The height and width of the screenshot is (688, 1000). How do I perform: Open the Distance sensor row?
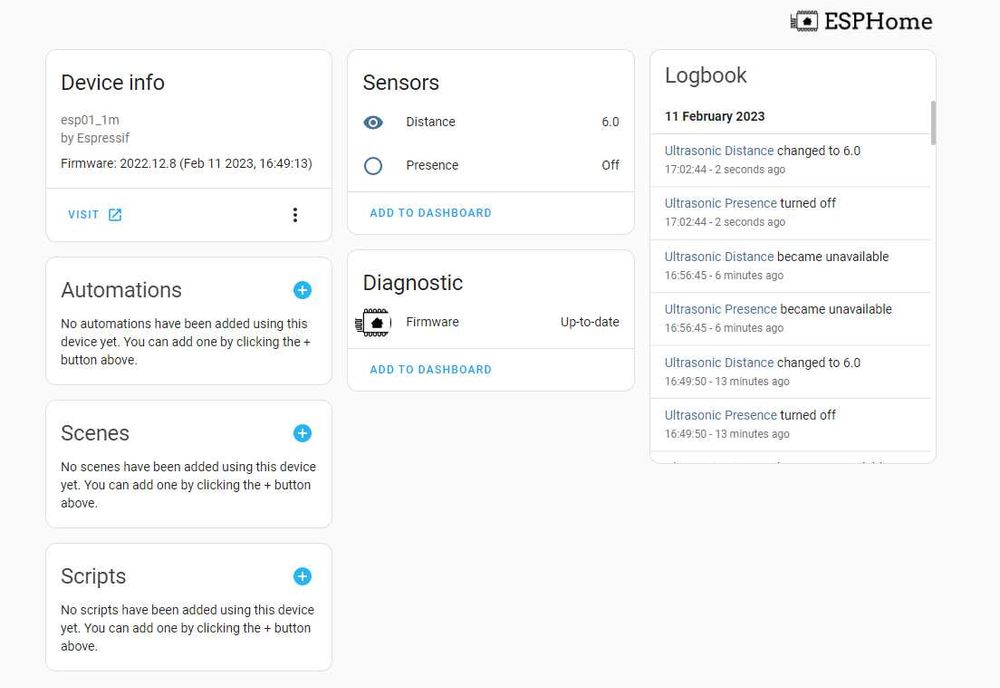490,122
